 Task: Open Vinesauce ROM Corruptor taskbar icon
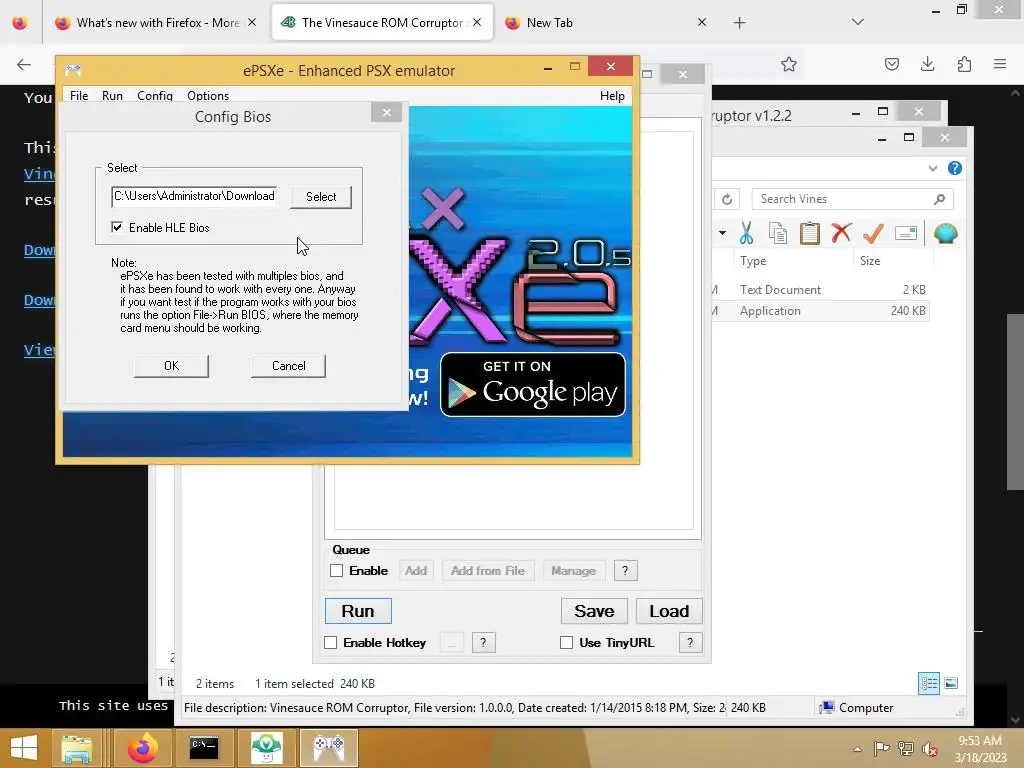tap(266, 748)
